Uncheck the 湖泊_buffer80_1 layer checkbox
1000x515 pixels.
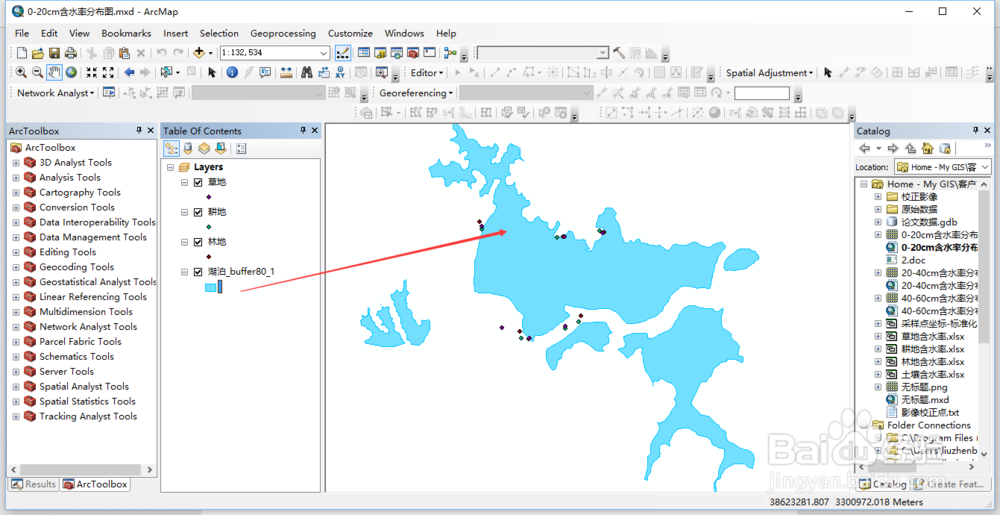(x=198, y=272)
